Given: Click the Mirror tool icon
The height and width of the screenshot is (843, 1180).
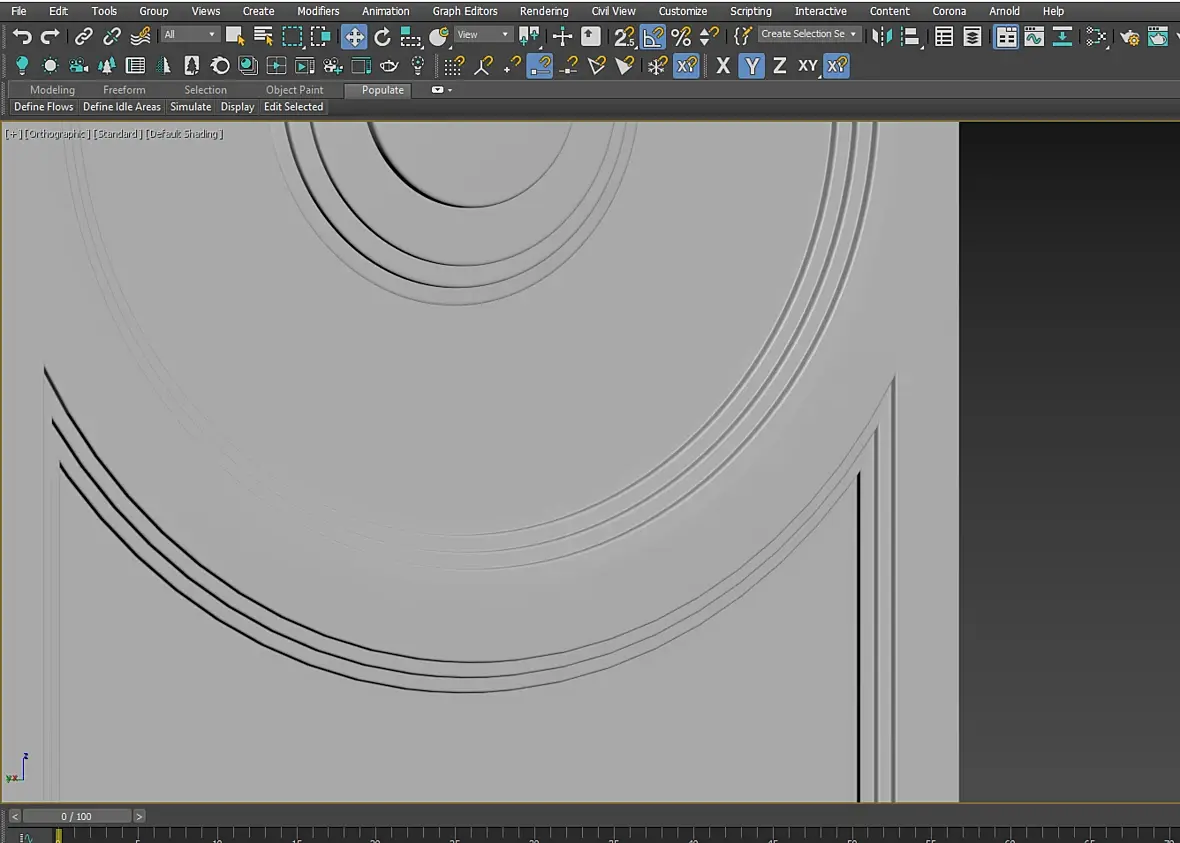Looking at the screenshot, I should [882, 37].
